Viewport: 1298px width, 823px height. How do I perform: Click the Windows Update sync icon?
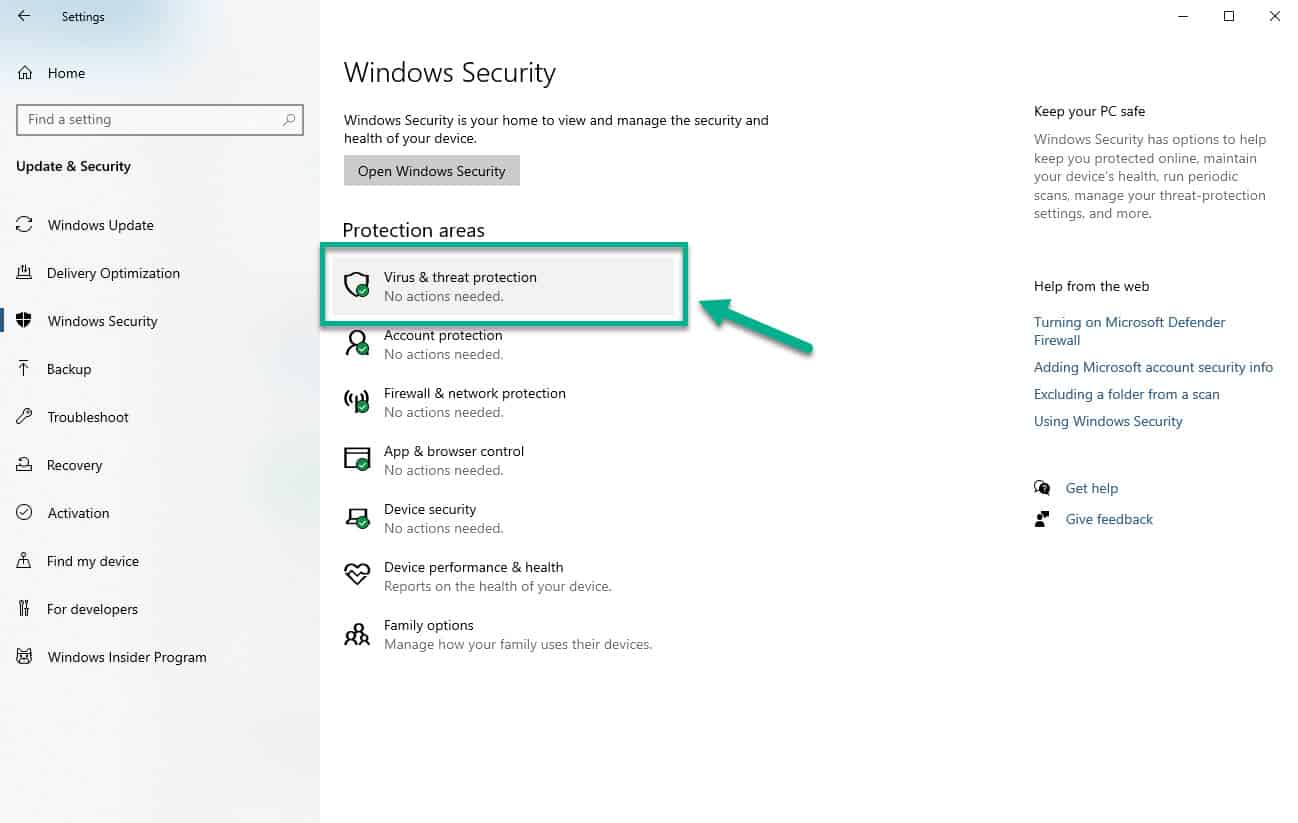25,225
